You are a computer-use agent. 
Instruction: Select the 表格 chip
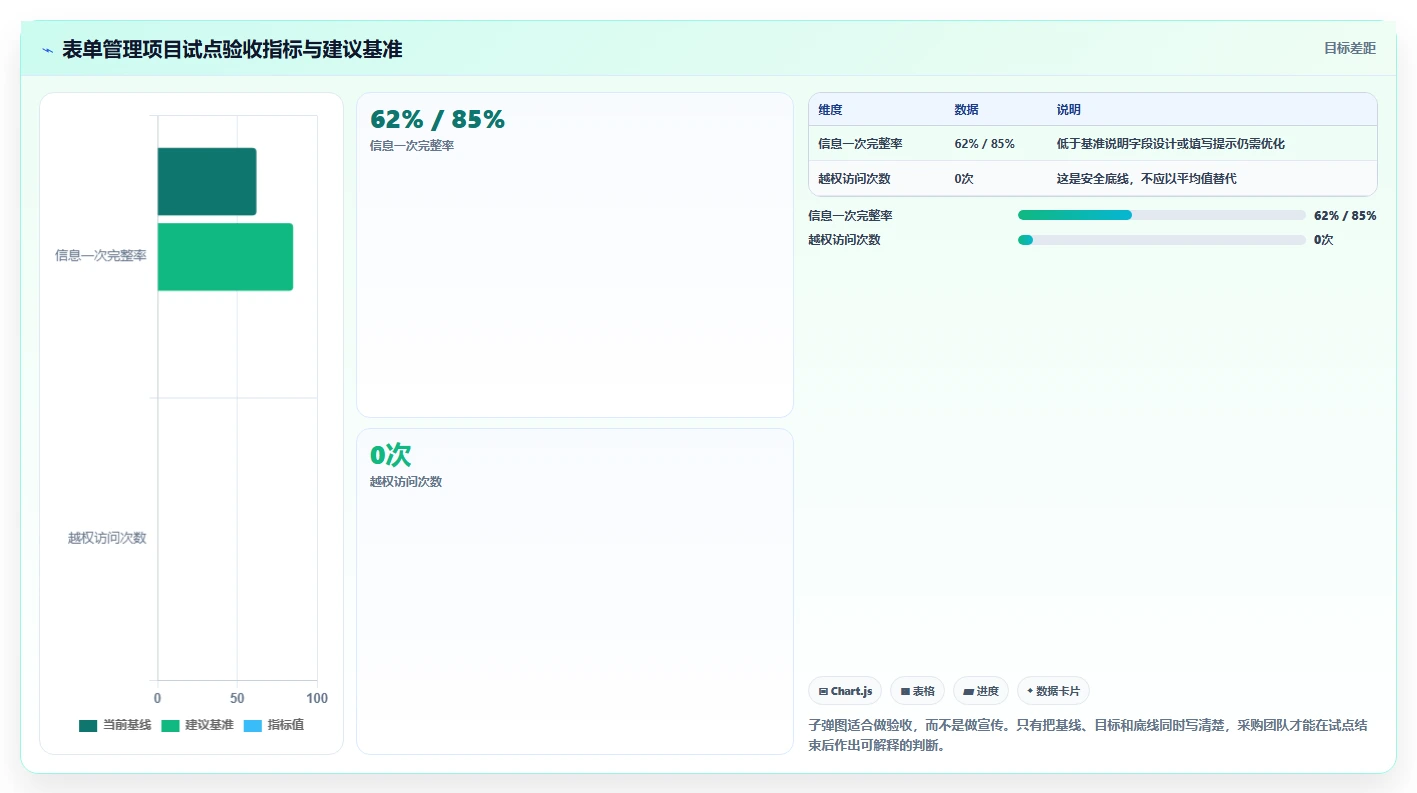coord(917,691)
